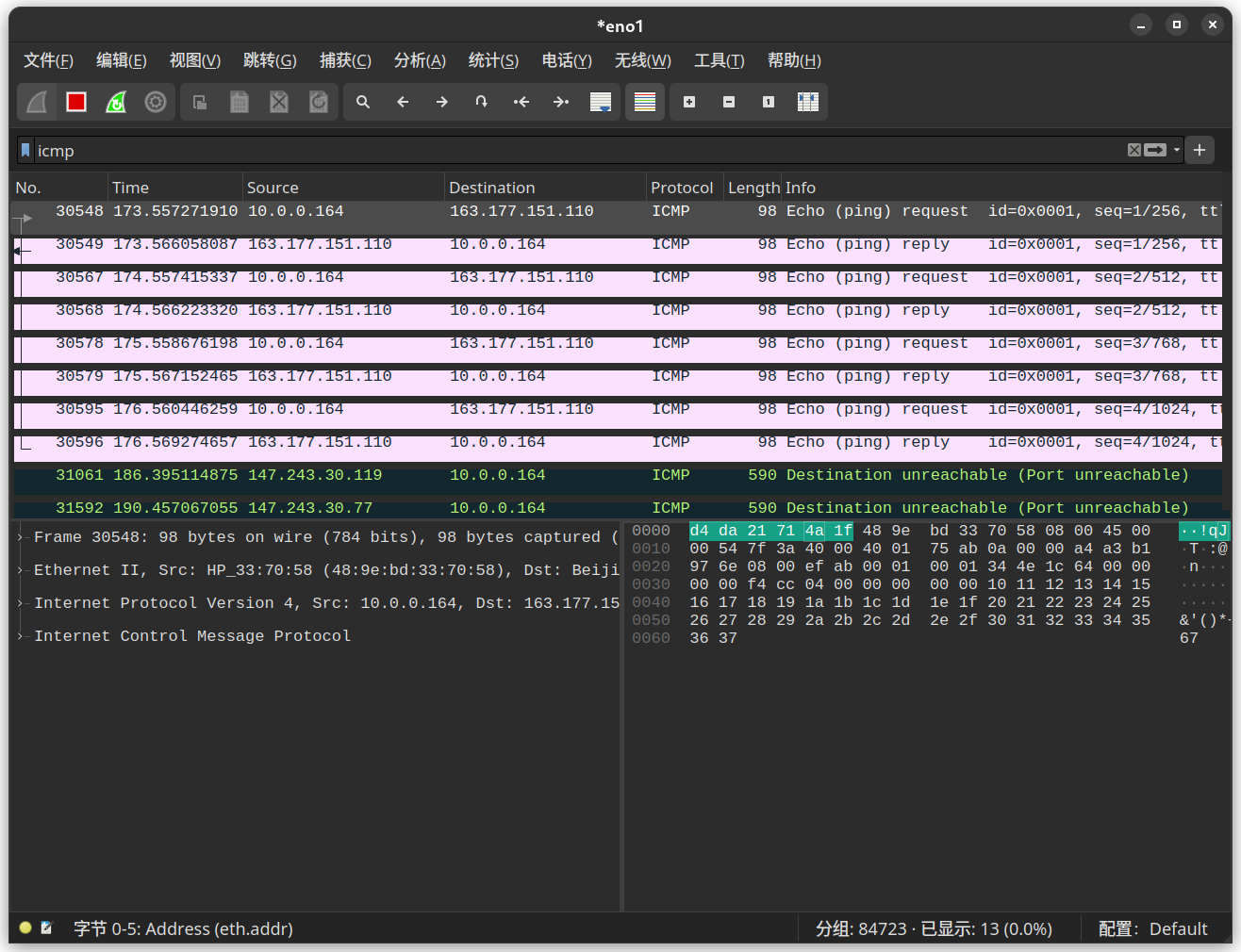Go to specified packet icon
This screenshot has height=952, width=1241.
[482, 102]
